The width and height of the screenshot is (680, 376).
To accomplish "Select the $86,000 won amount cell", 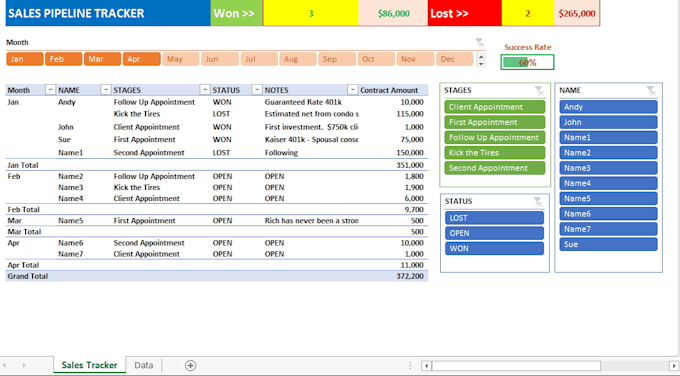I will coord(393,13).
